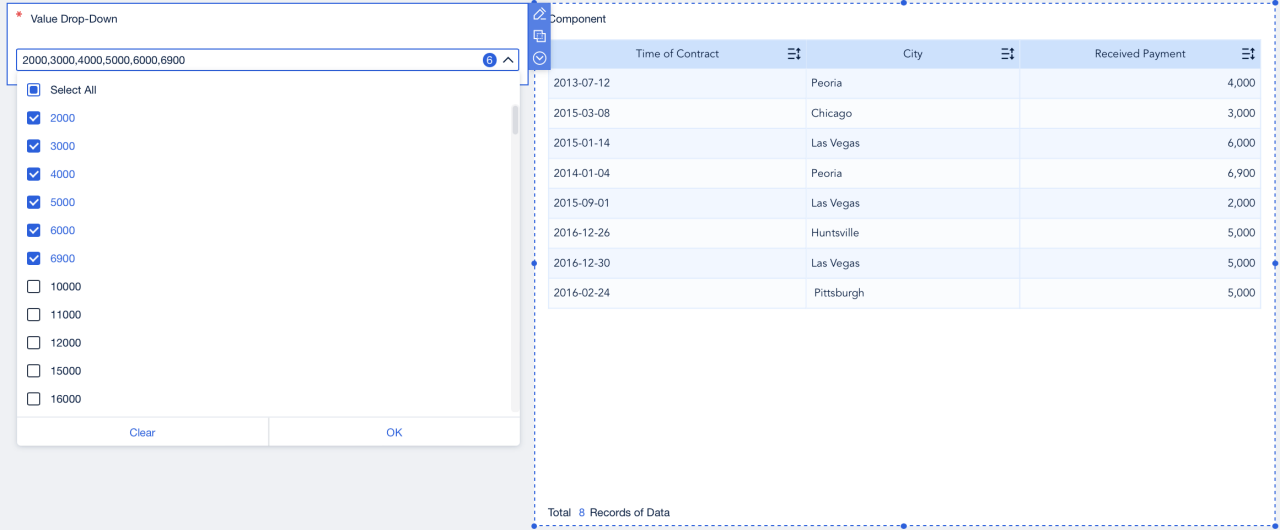
Task: Uncheck the 4000 checkbox
Action: [34, 174]
